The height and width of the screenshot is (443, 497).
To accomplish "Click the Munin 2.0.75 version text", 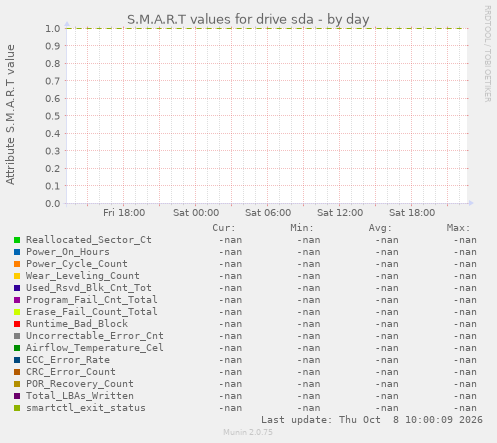I will tap(248, 432).
